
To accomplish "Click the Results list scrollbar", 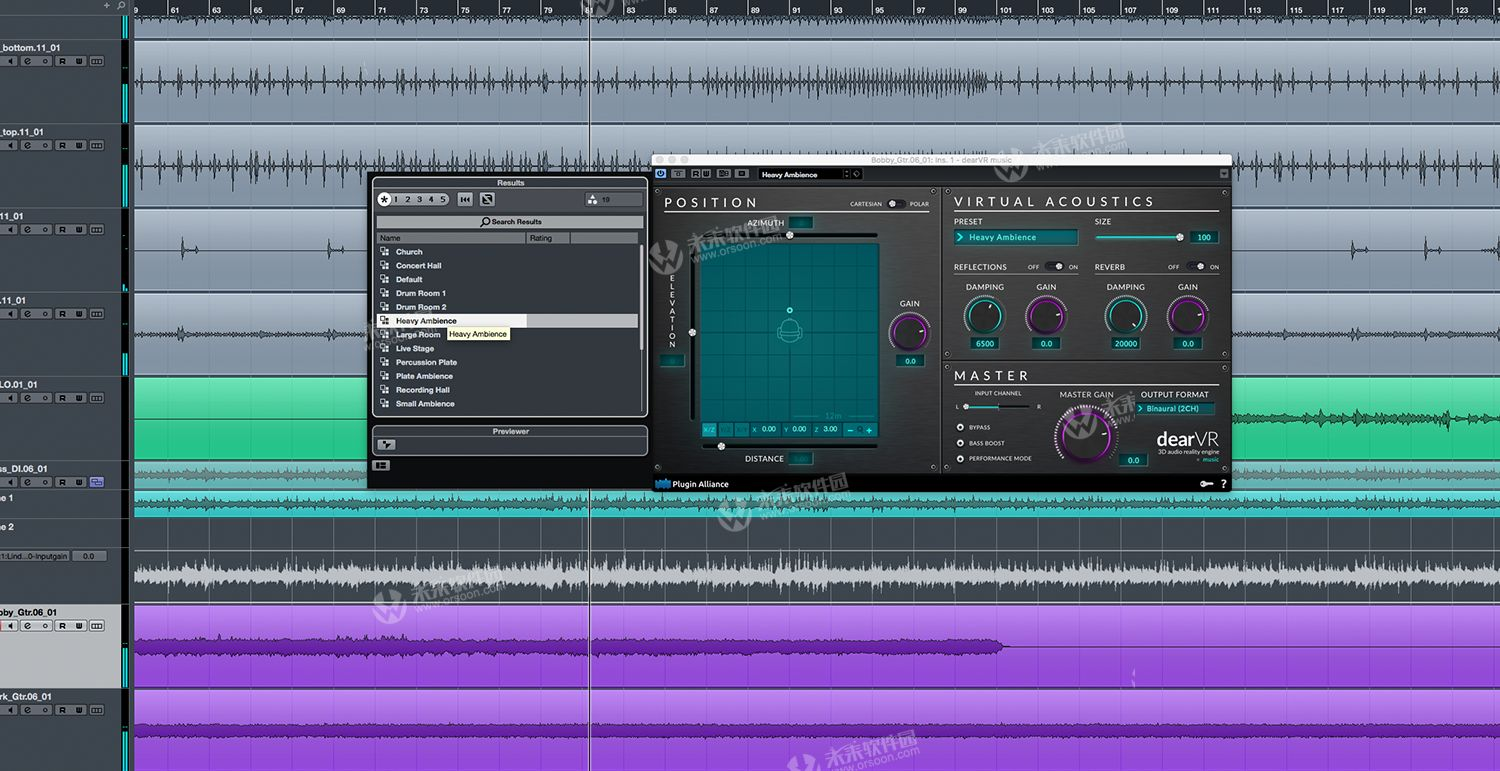I will (642, 298).
